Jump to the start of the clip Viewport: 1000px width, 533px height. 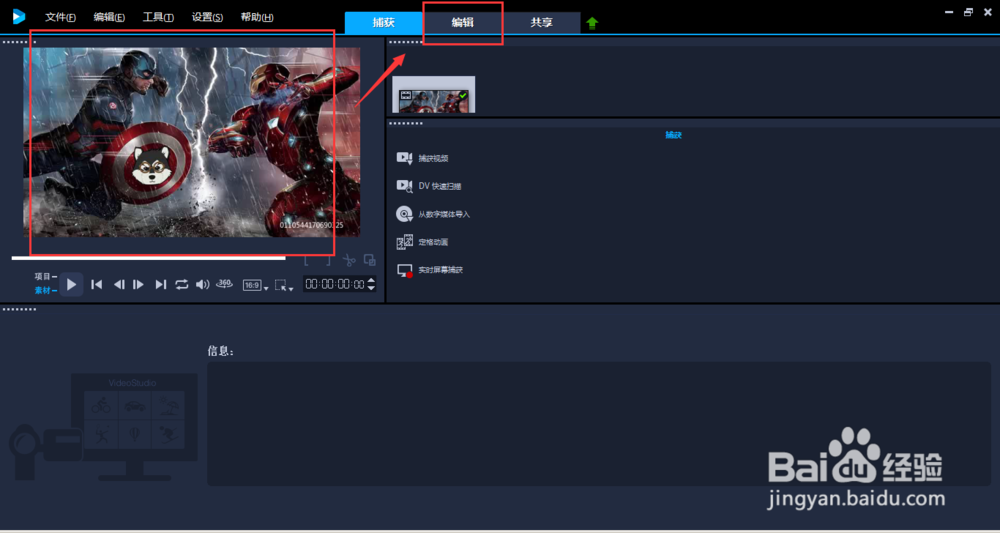pos(96,284)
